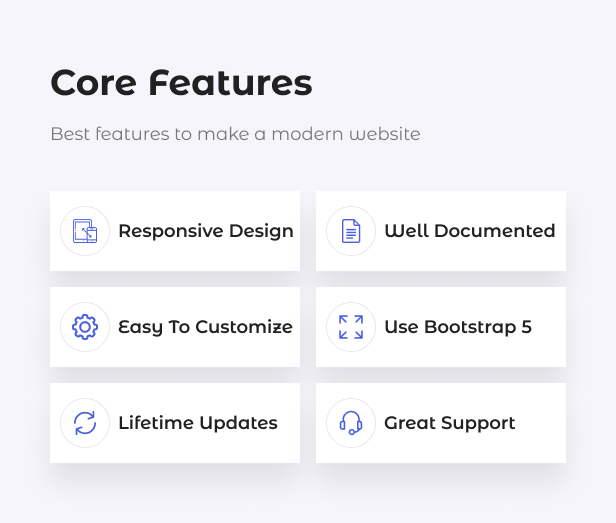
Task: Click the headset support icon
Action: pyautogui.click(x=351, y=423)
